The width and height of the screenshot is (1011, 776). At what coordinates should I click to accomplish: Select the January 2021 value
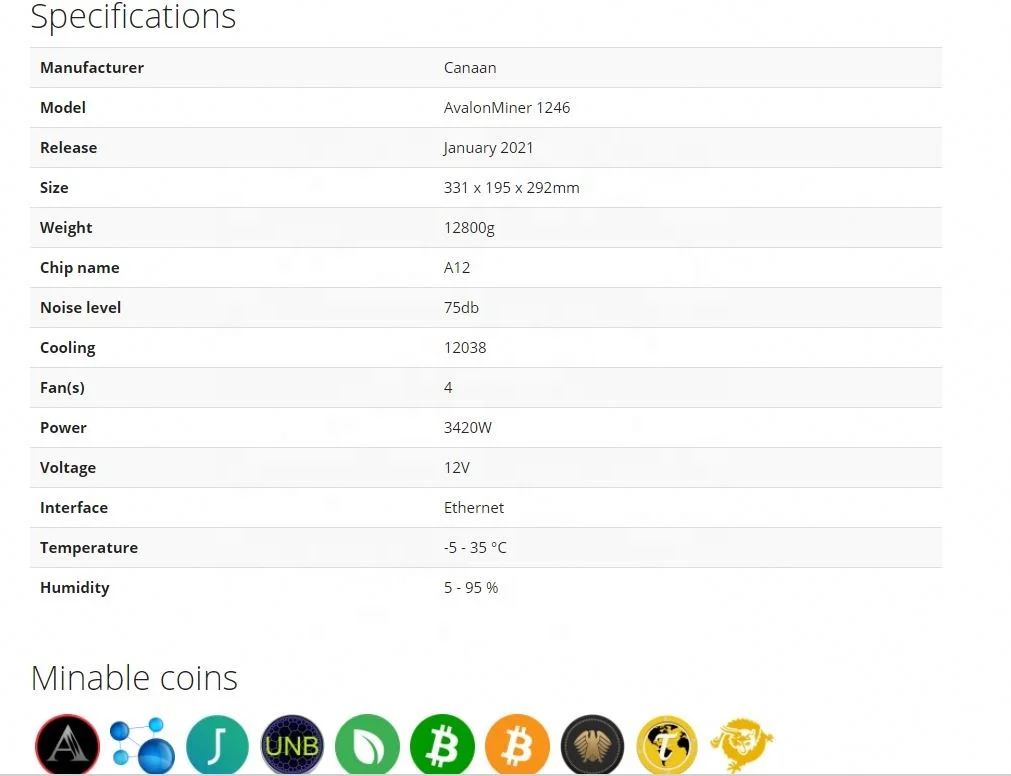[489, 148]
